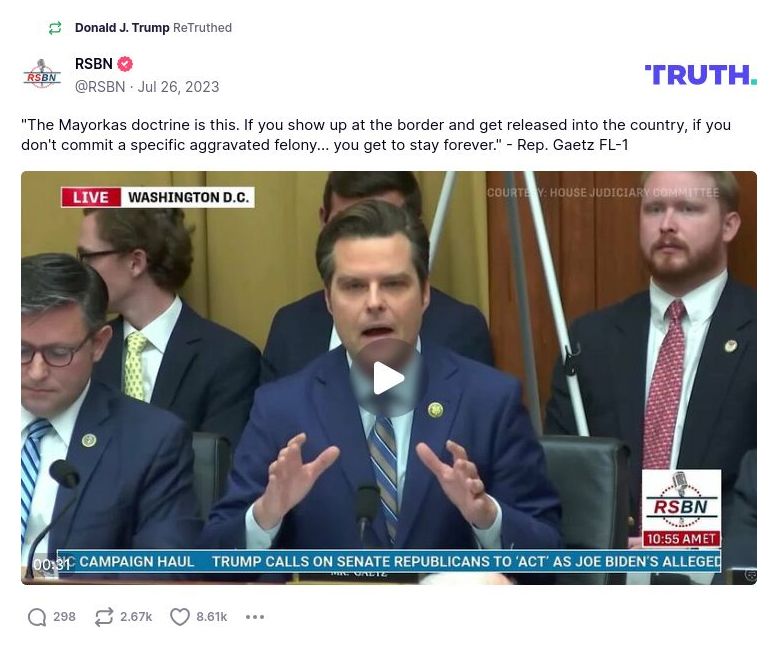Click the RSBN account name

(94, 64)
